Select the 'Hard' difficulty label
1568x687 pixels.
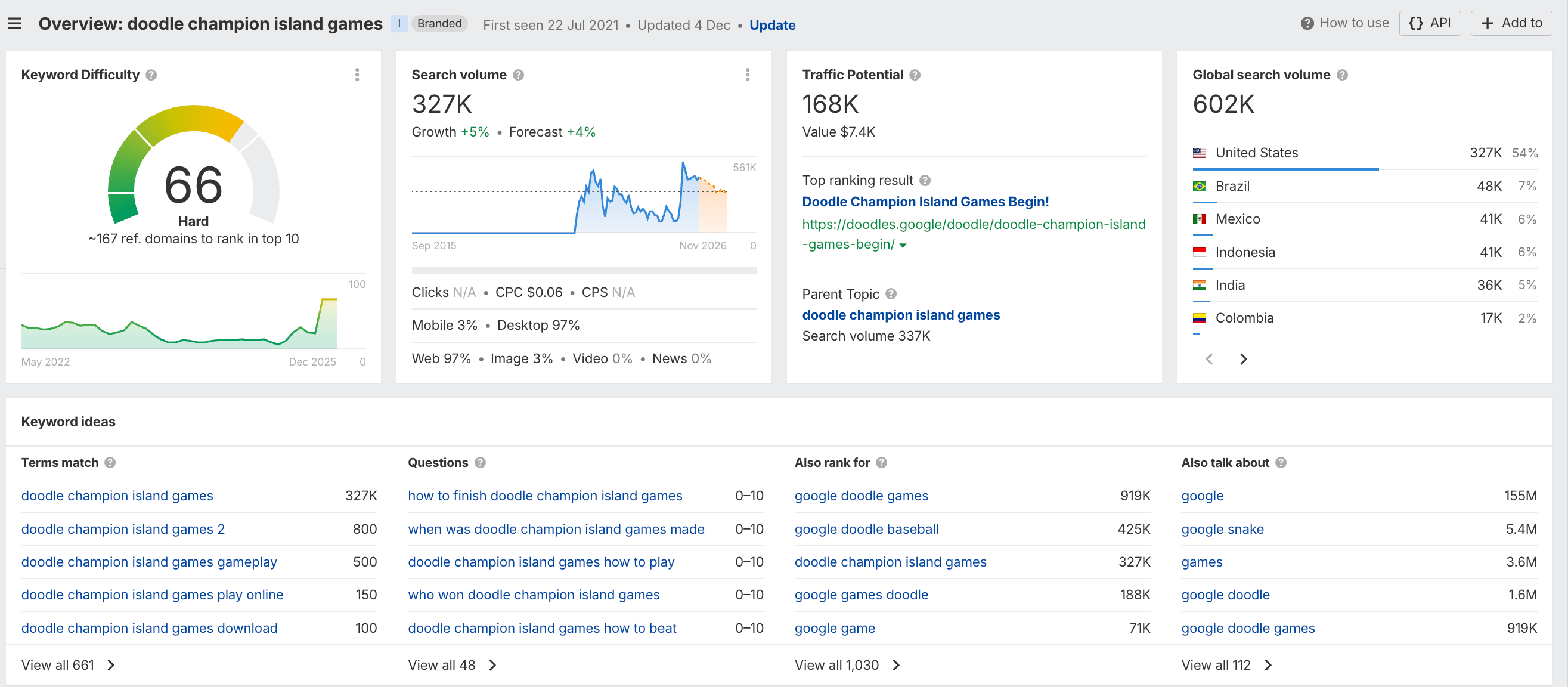(x=194, y=221)
